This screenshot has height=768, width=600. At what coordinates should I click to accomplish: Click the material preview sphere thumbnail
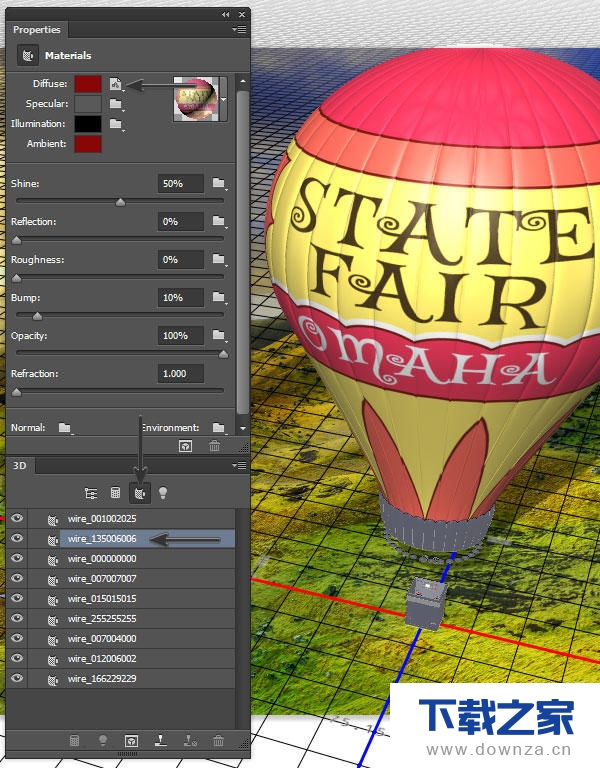click(197, 99)
